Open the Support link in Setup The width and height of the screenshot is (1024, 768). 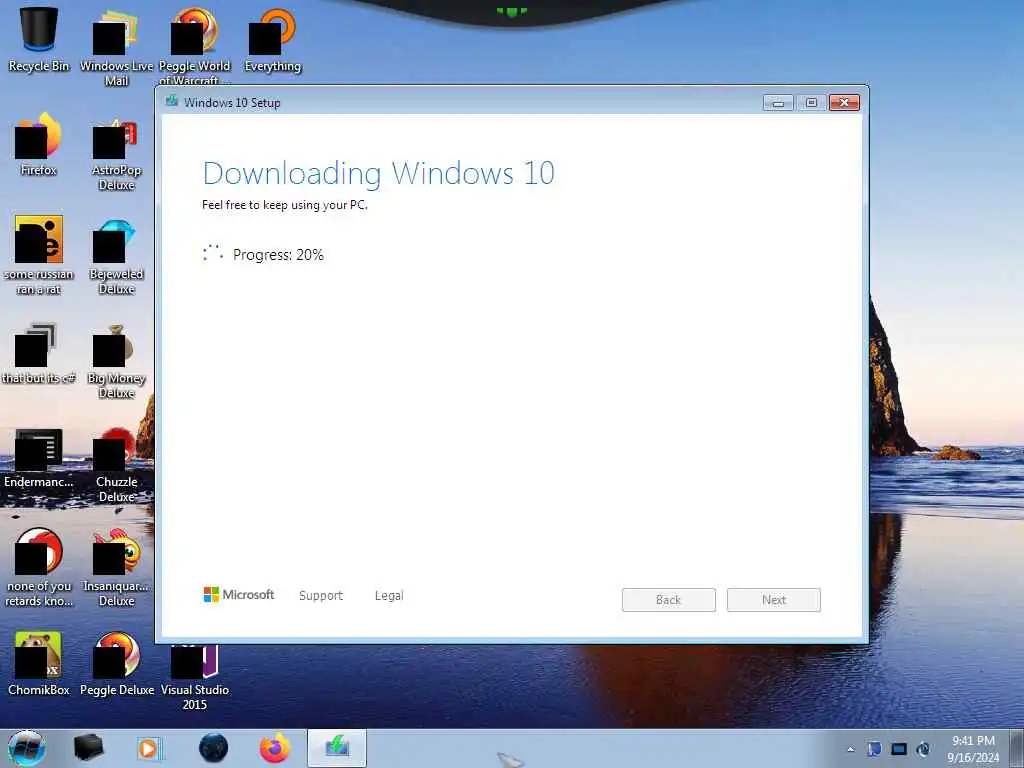pos(321,596)
